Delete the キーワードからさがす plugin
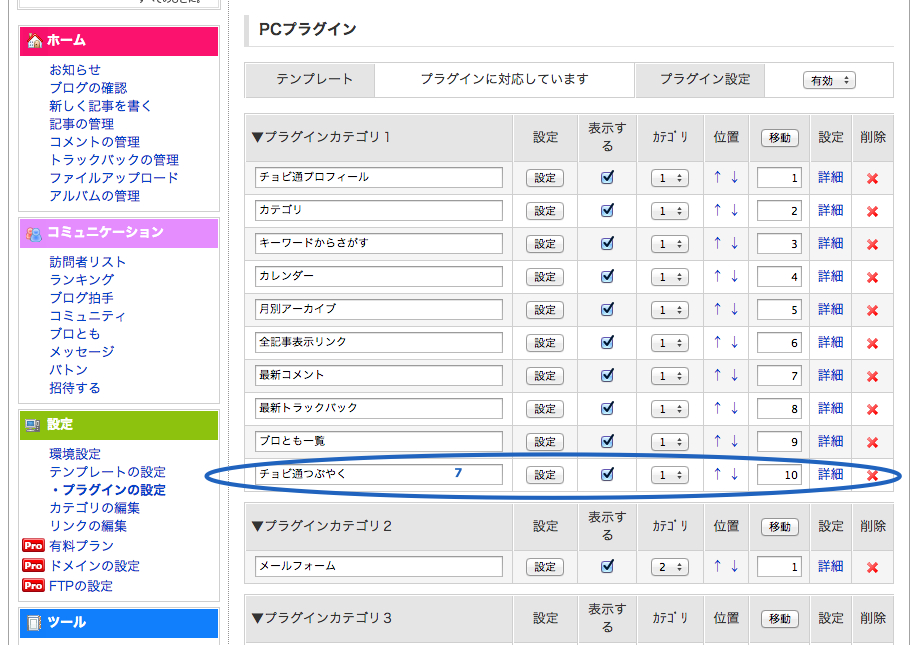 pos(872,244)
